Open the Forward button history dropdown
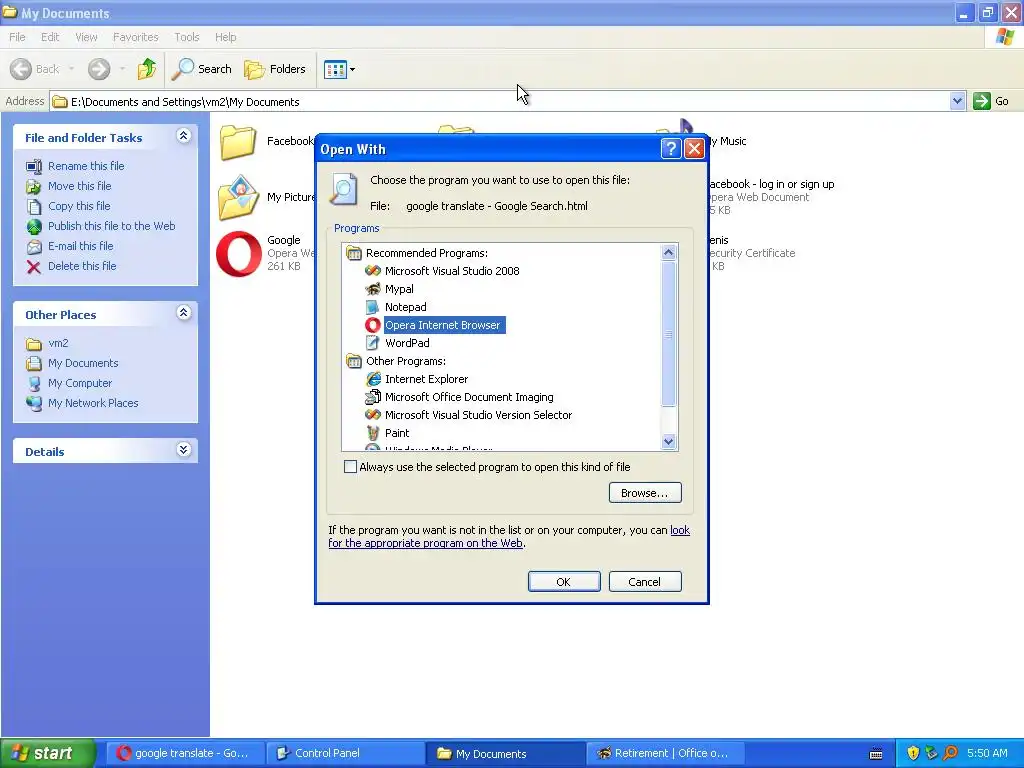 click(122, 69)
